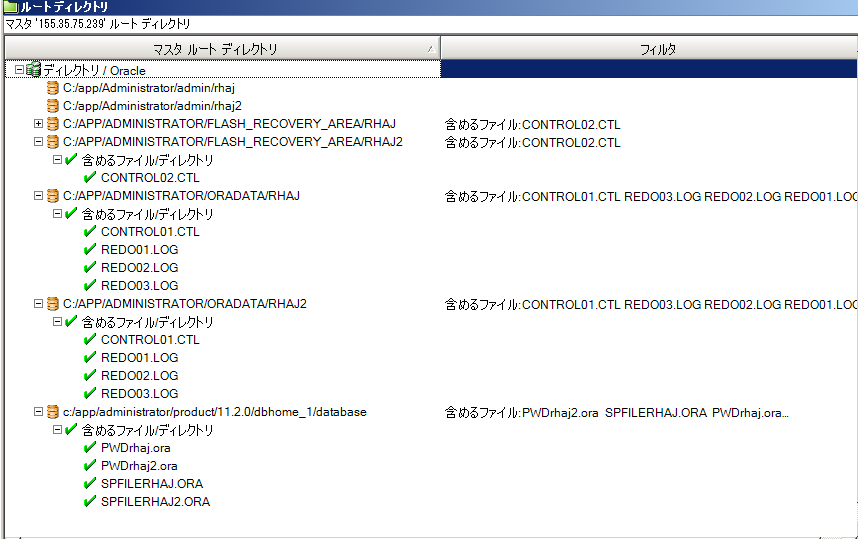Viewport: 858px width, 539px height.
Task: Click database icon for dbhome_1/database
Action: pyautogui.click(x=53, y=412)
